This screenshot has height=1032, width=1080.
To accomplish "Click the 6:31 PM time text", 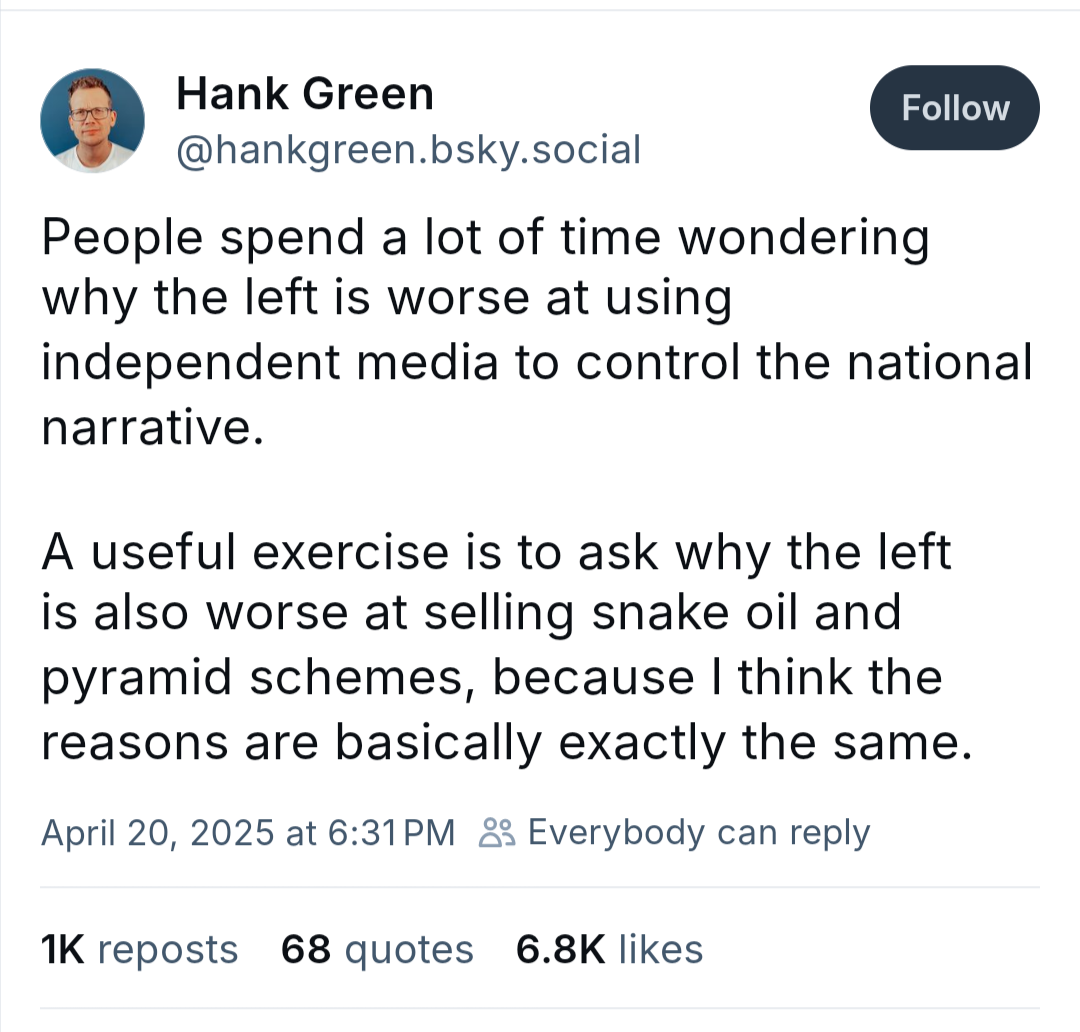I will [x=391, y=832].
